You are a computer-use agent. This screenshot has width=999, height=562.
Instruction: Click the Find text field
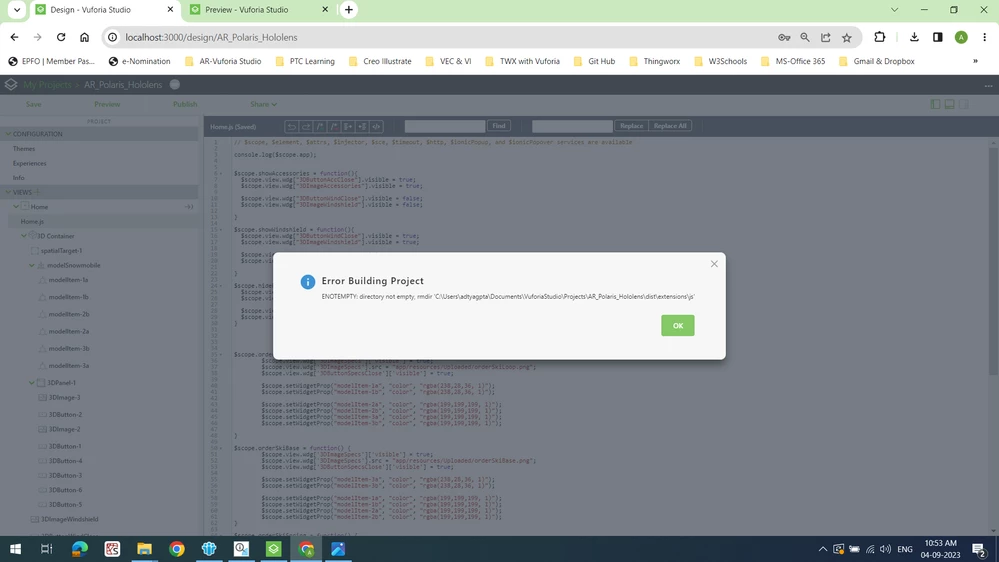click(444, 126)
